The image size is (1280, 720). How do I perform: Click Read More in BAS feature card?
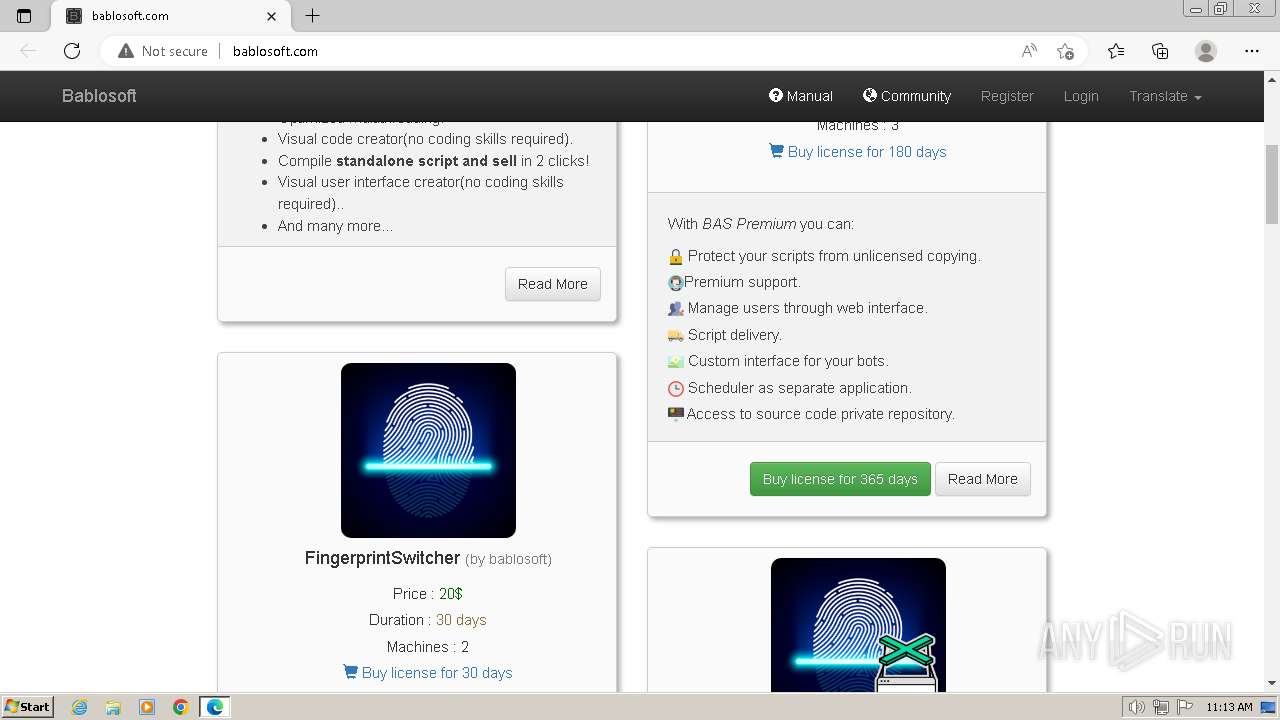(x=553, y=284)
